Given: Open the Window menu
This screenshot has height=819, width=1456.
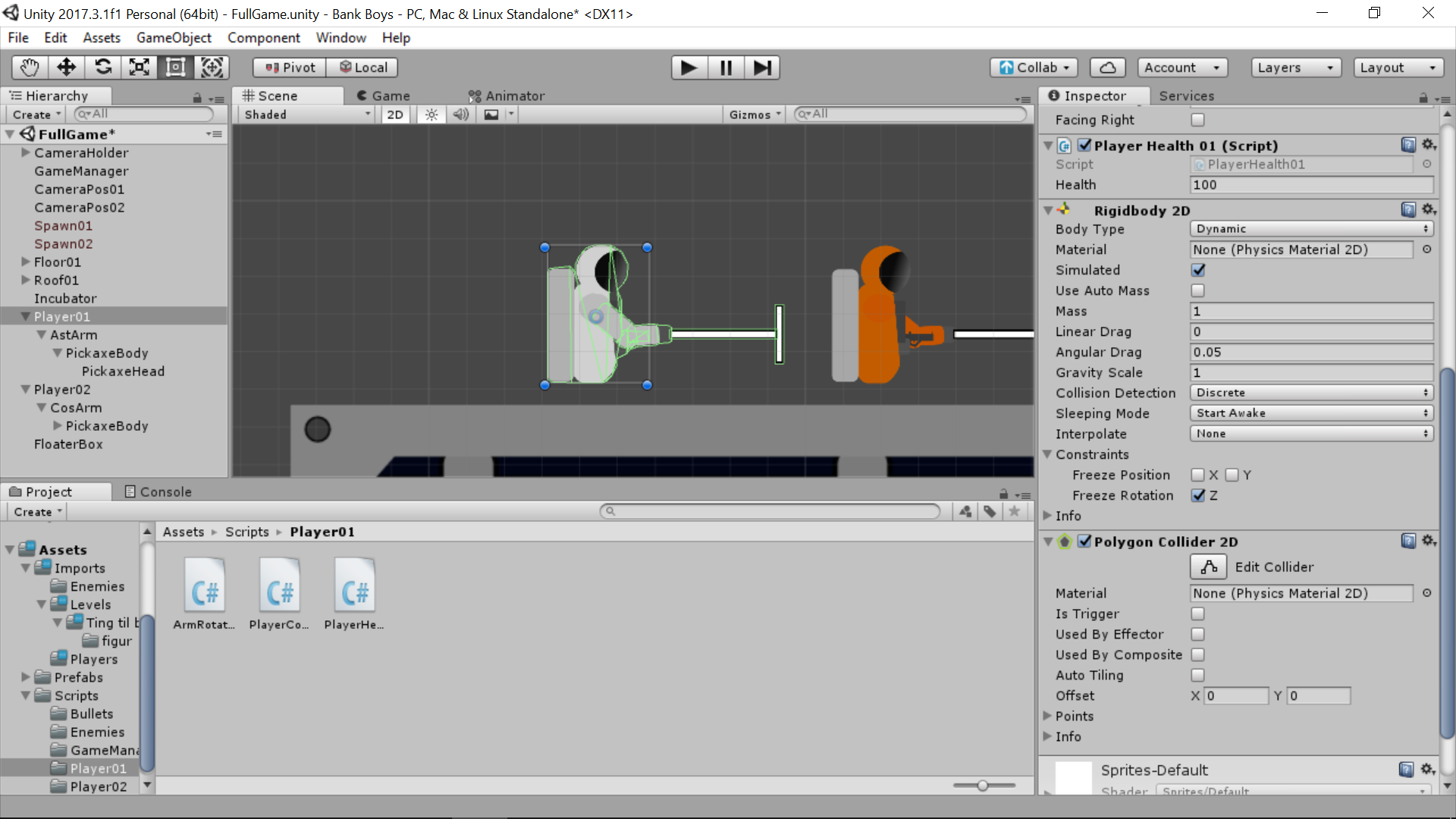Looking at the screenshot, I should coord(340,38).
